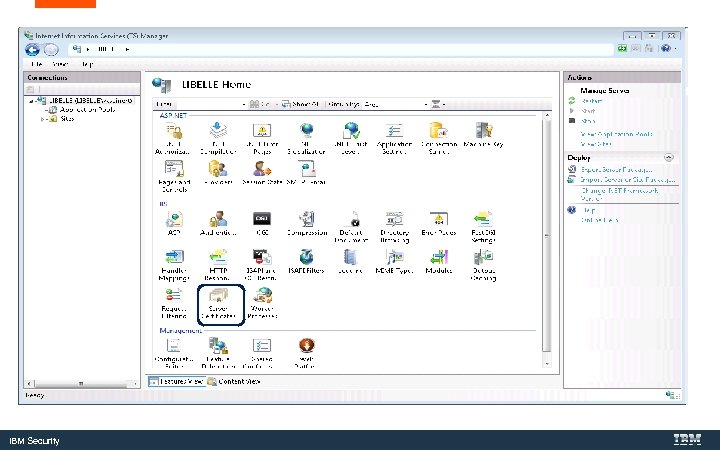Open Application Settings feature
The height and width of the screenshot is (450, 720).
click(x=394, y=139)
